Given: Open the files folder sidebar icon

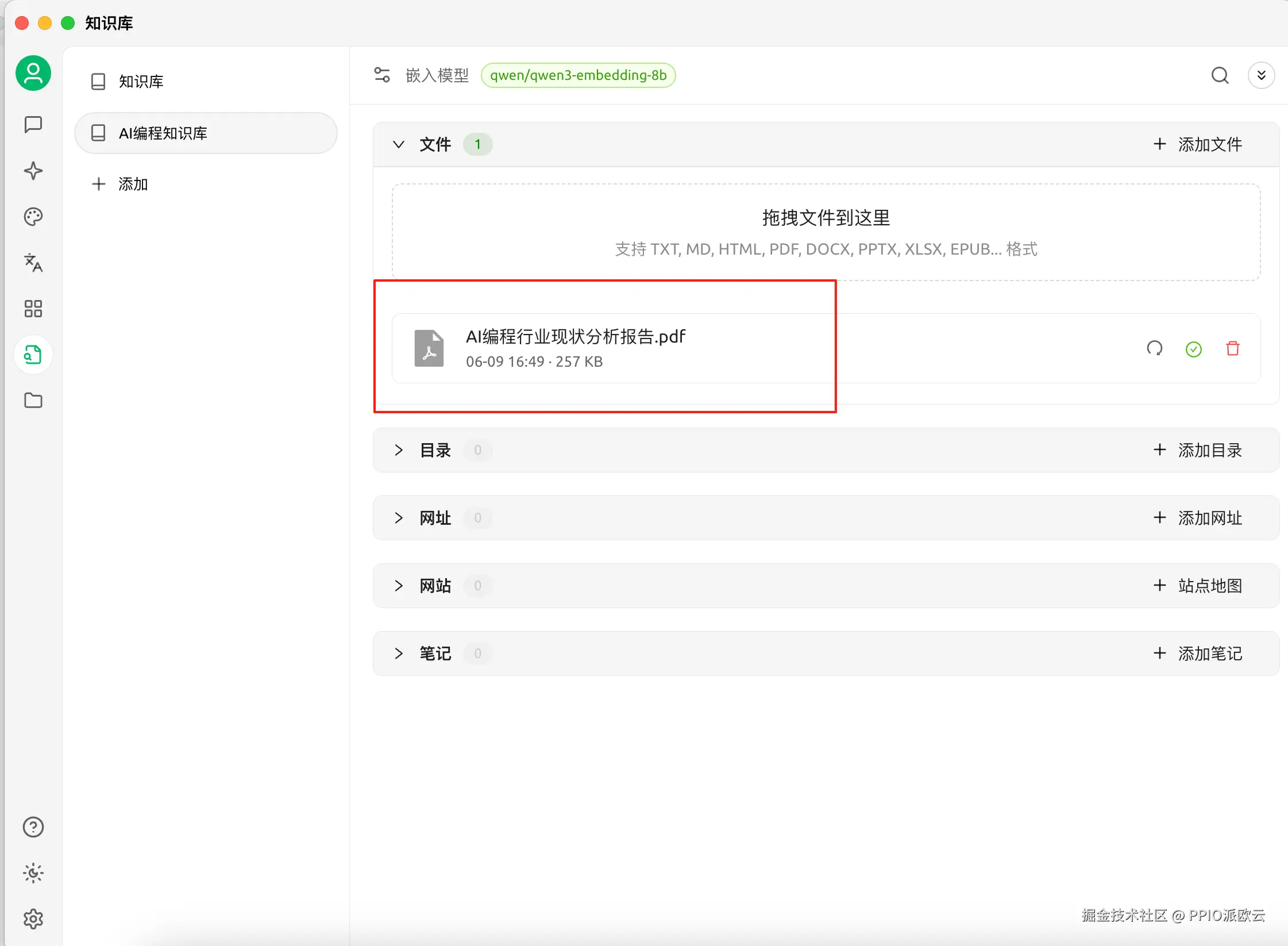Looking at the screenshot, I should [33, 401].
